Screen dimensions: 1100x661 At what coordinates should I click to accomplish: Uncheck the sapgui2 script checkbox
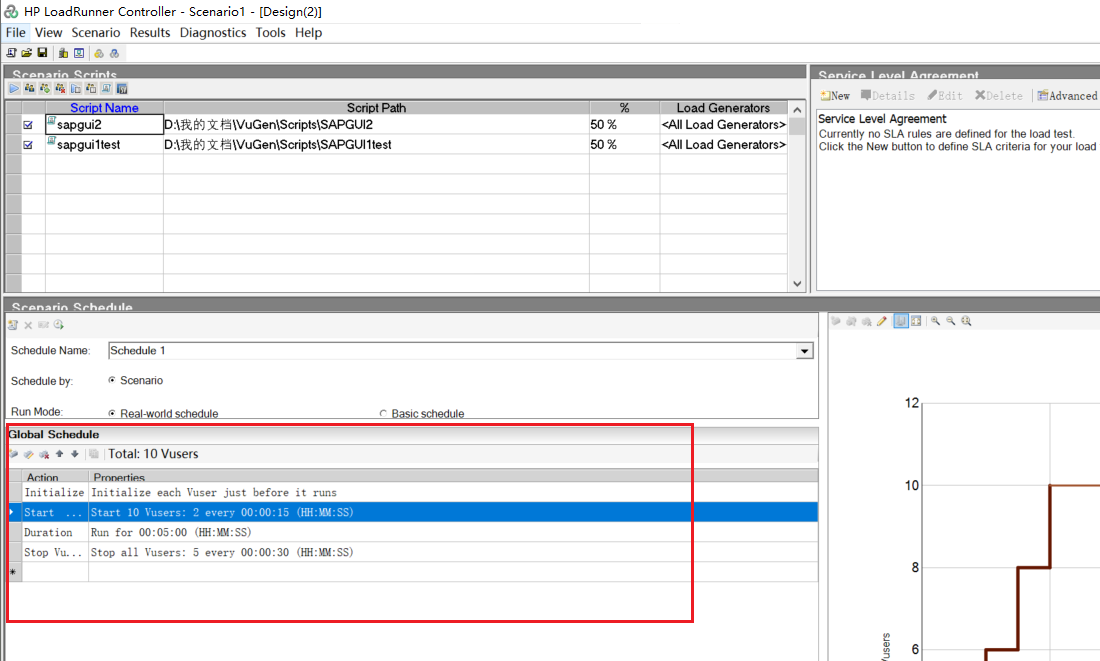pos(28,125)
